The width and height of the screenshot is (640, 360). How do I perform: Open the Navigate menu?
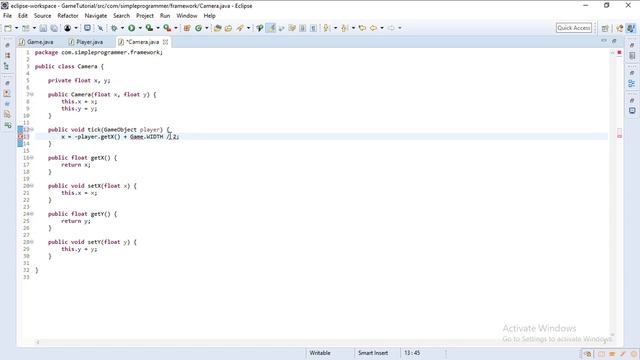coord(96,16)
